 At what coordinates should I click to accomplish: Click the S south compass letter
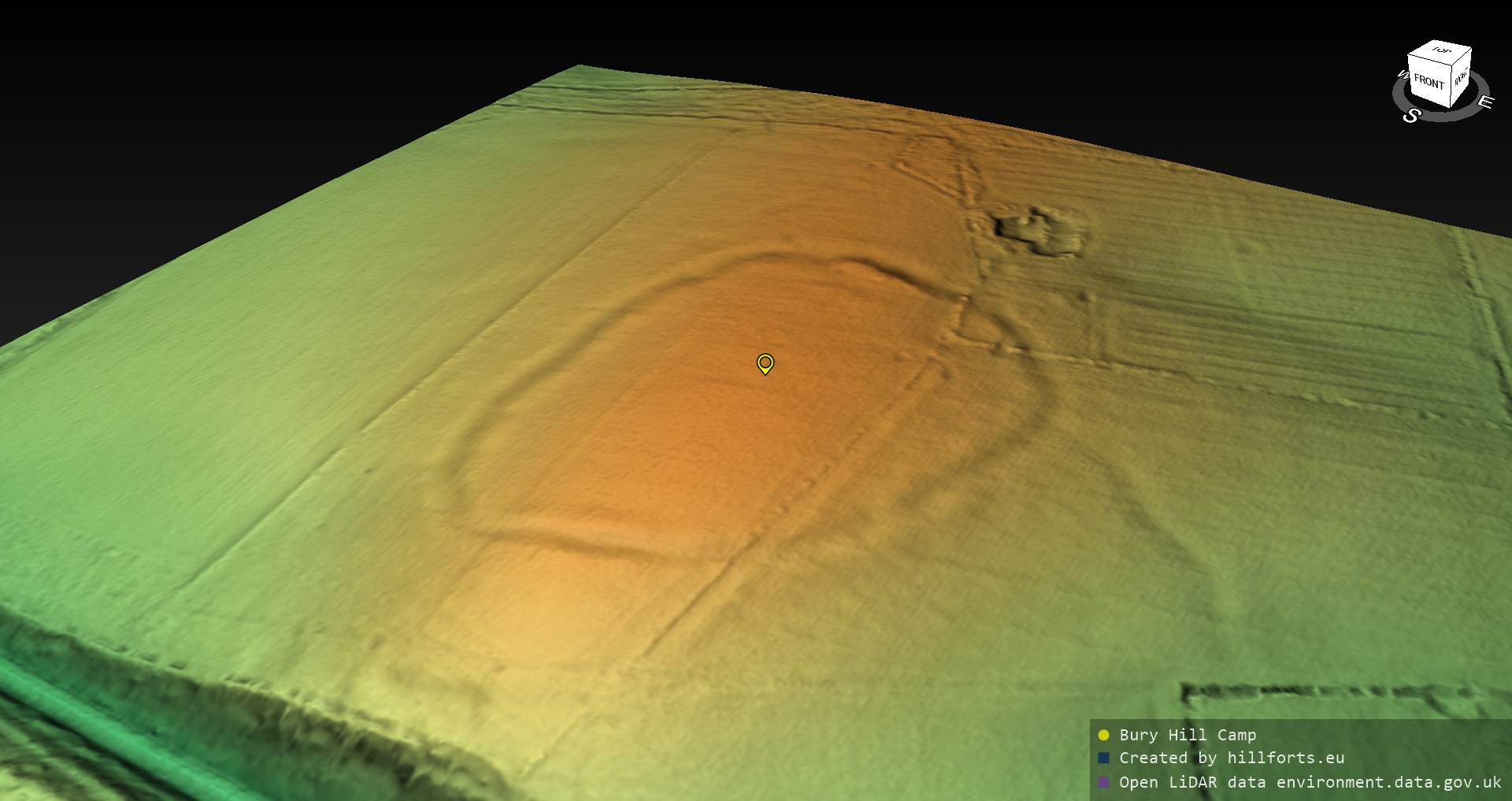[x=1411, y=116]
